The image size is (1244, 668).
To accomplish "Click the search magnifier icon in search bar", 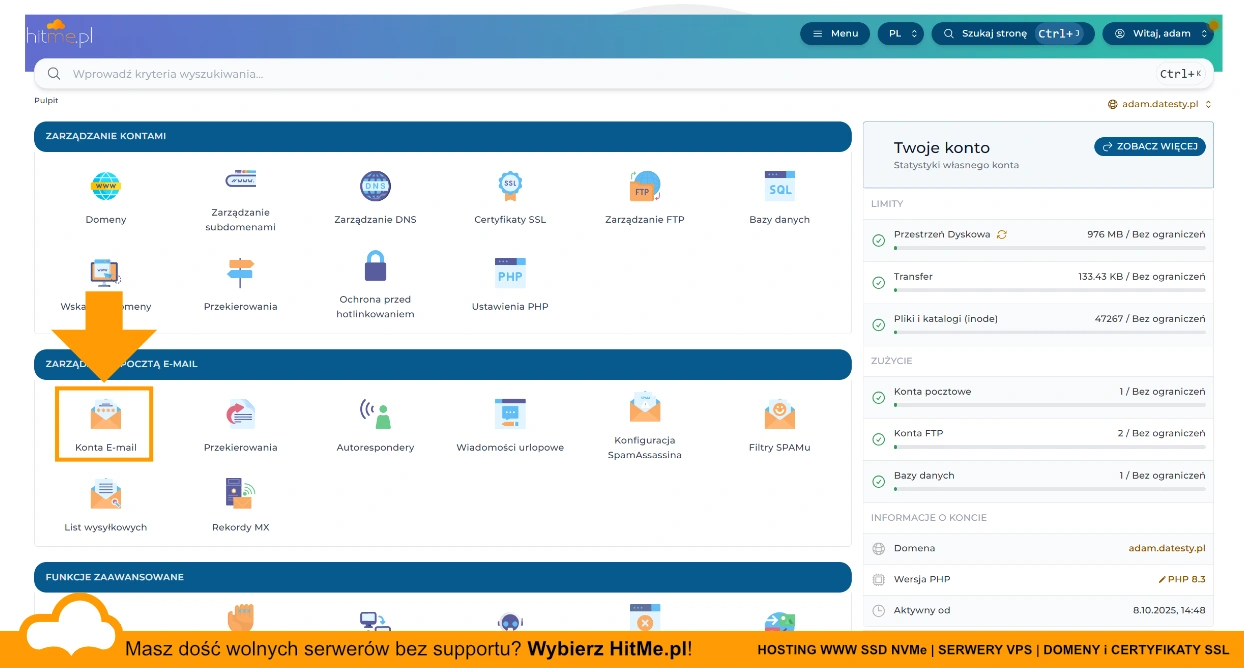I will click(x=53, y=74).
